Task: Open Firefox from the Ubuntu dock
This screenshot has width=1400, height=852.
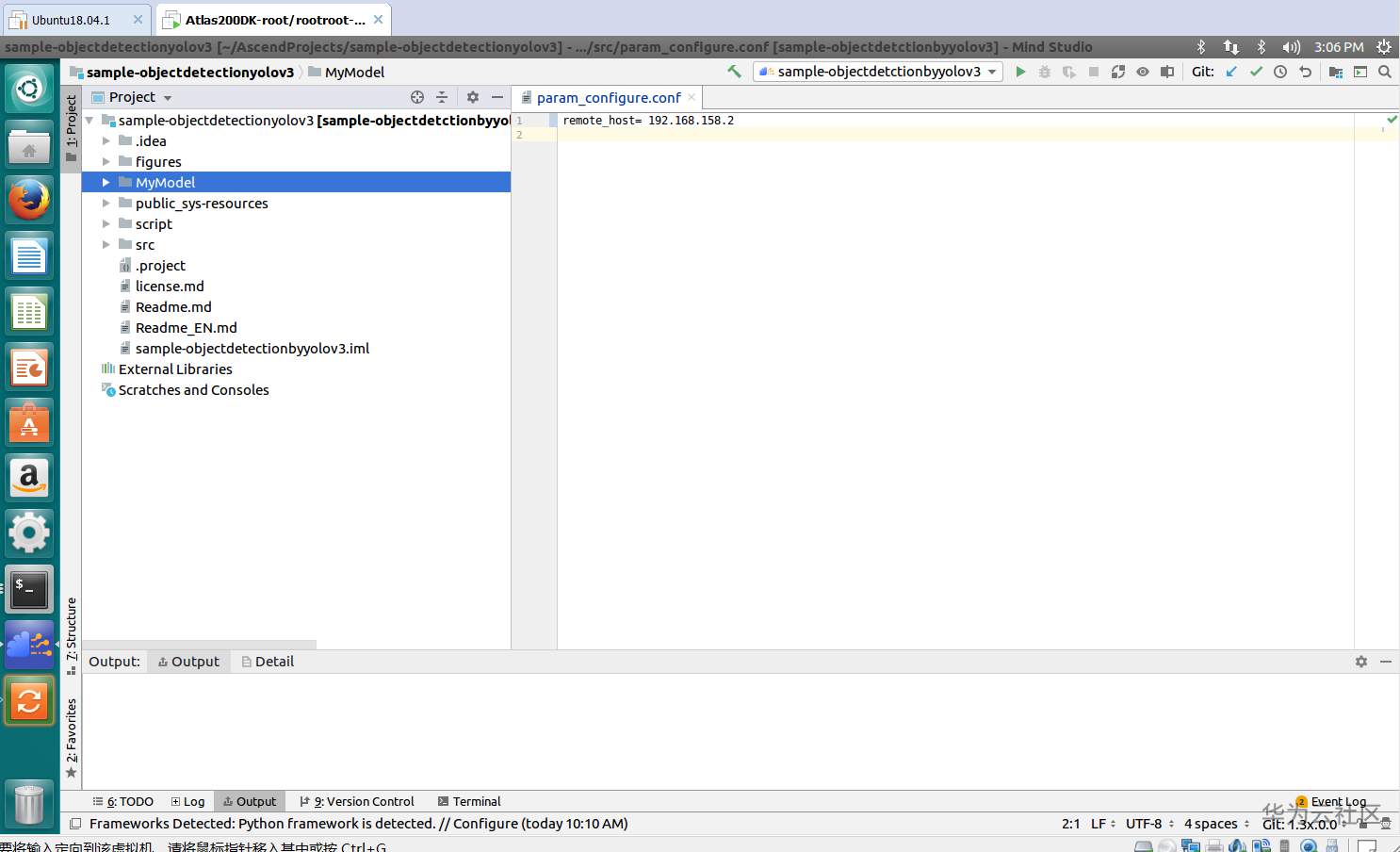Action: point(29,200)
